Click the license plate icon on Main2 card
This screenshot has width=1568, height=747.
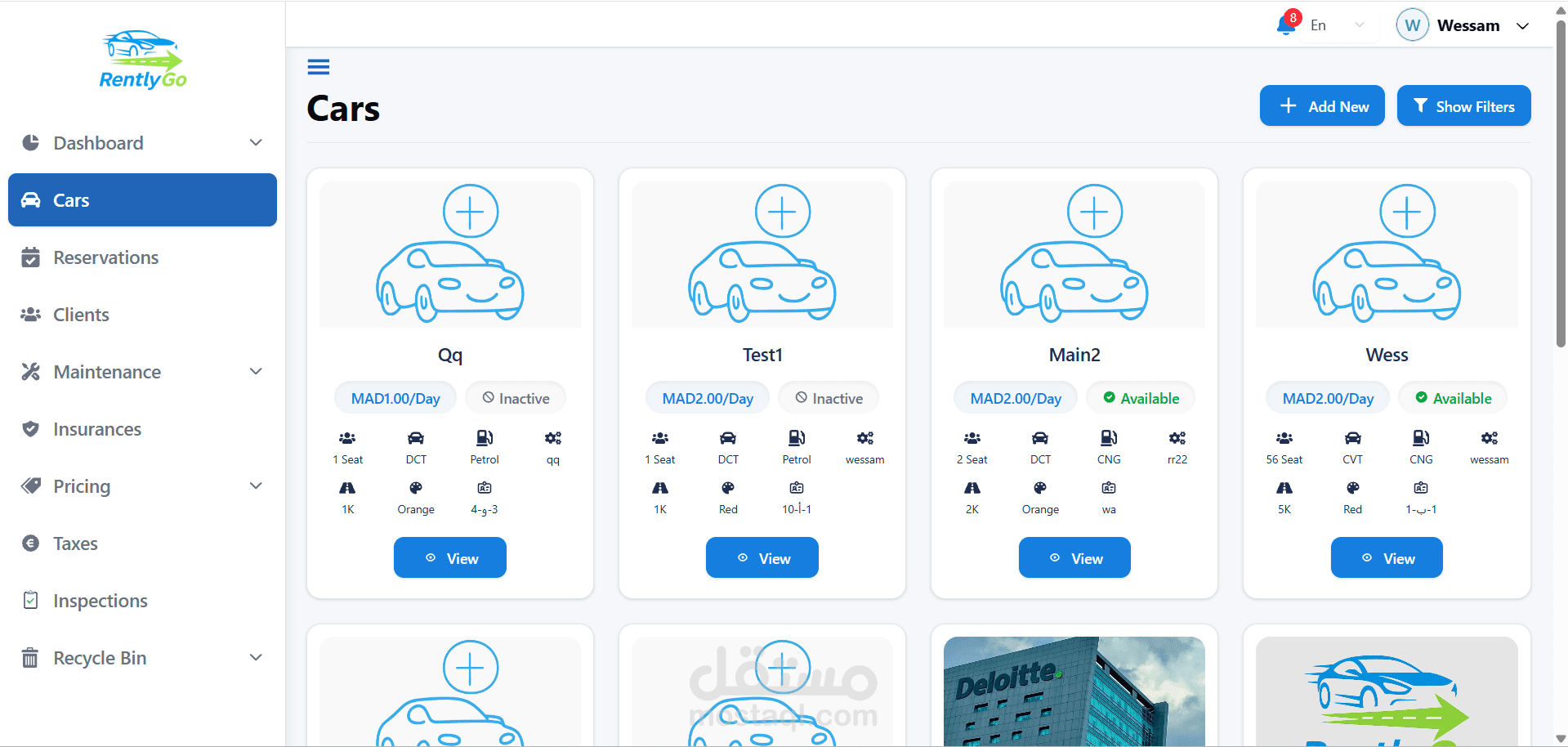click(x=1109, y=488)
